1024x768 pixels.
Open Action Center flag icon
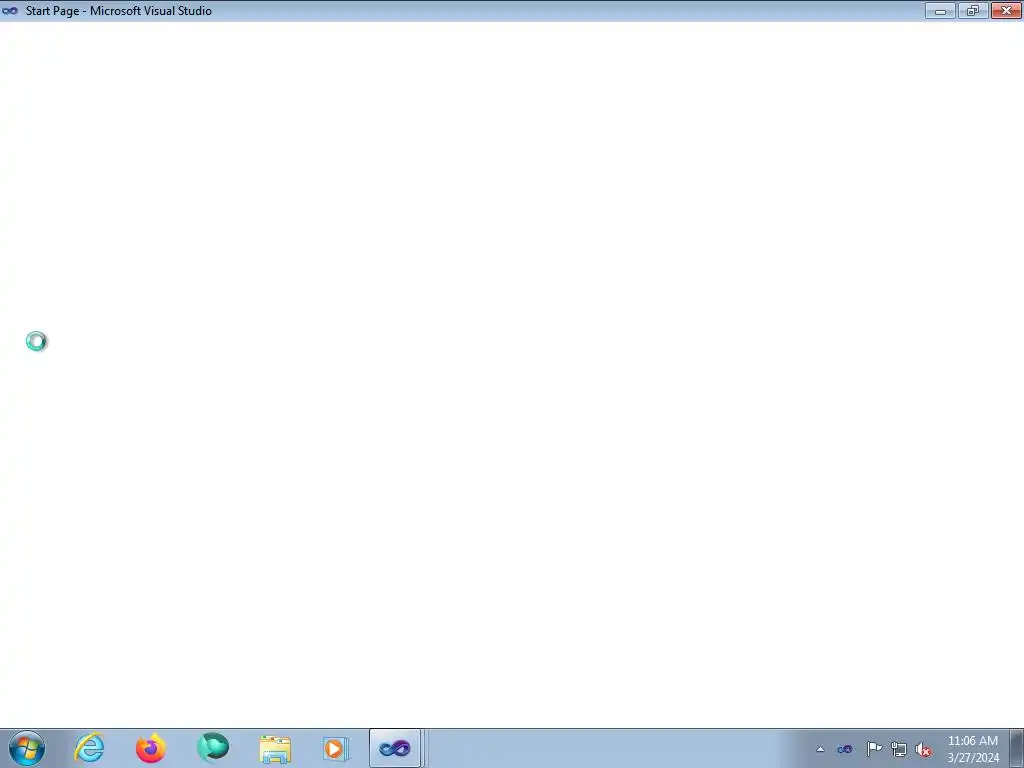(874, 749)
